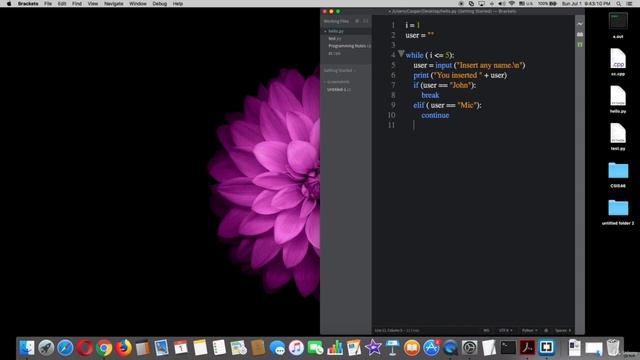Click the split view icon in the sidebar
The image size is (640, 360).
pos(366,21)
